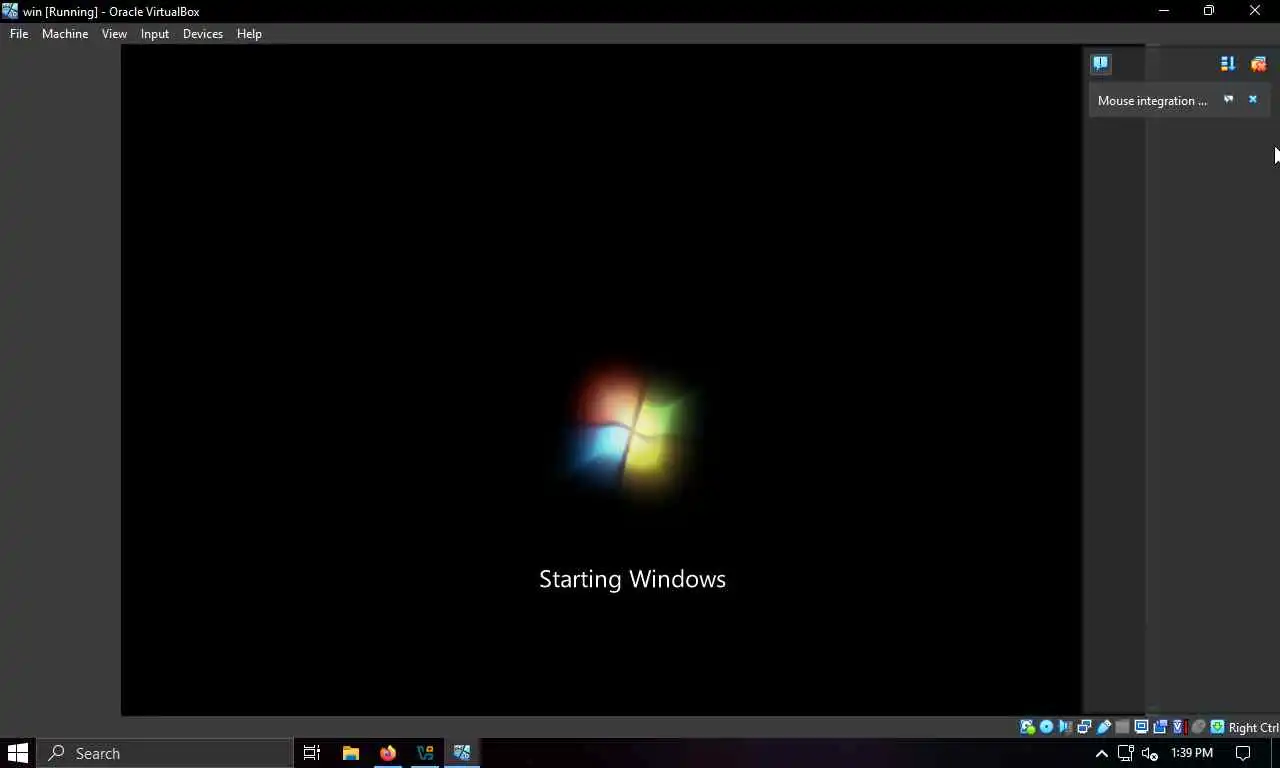The height and width of the screenshot is (768, 1280).
Task: Expand the hidden system tray icons
Action: [1102, 753]
